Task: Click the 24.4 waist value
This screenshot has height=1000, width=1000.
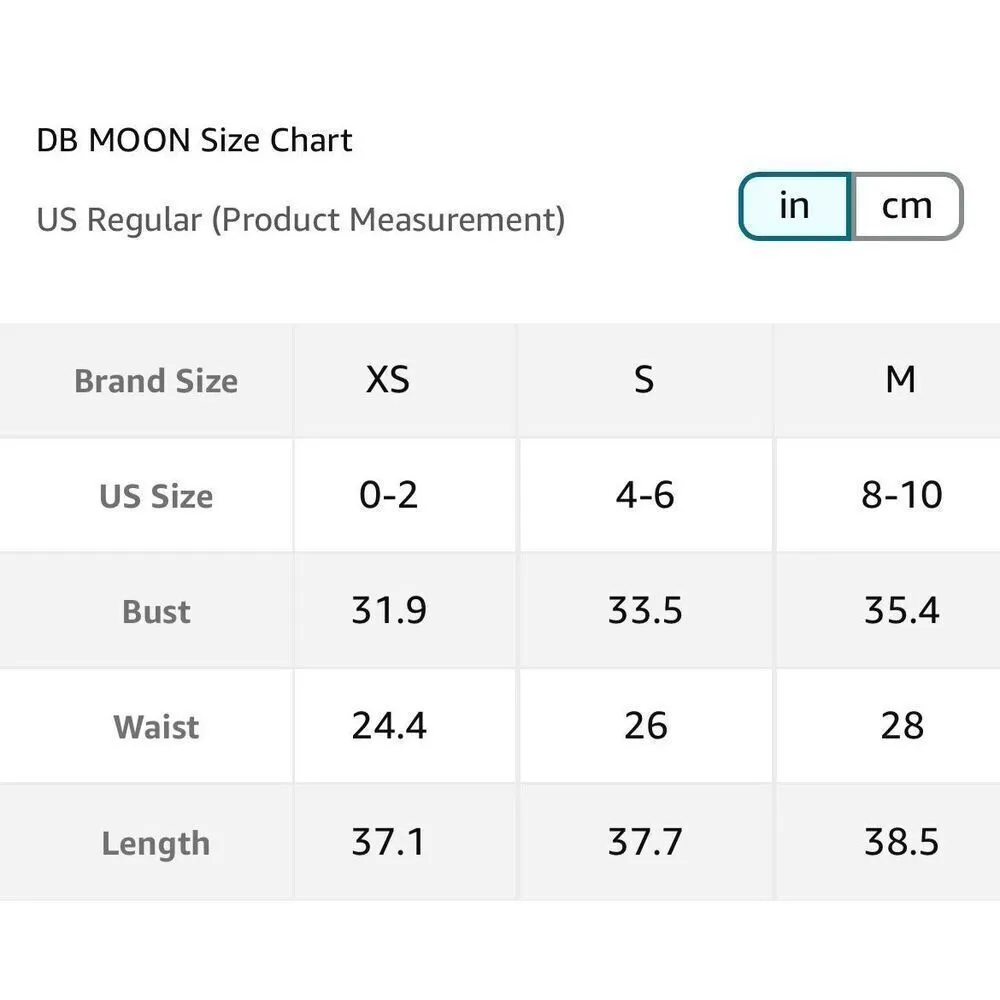Action: coord(388,726)
